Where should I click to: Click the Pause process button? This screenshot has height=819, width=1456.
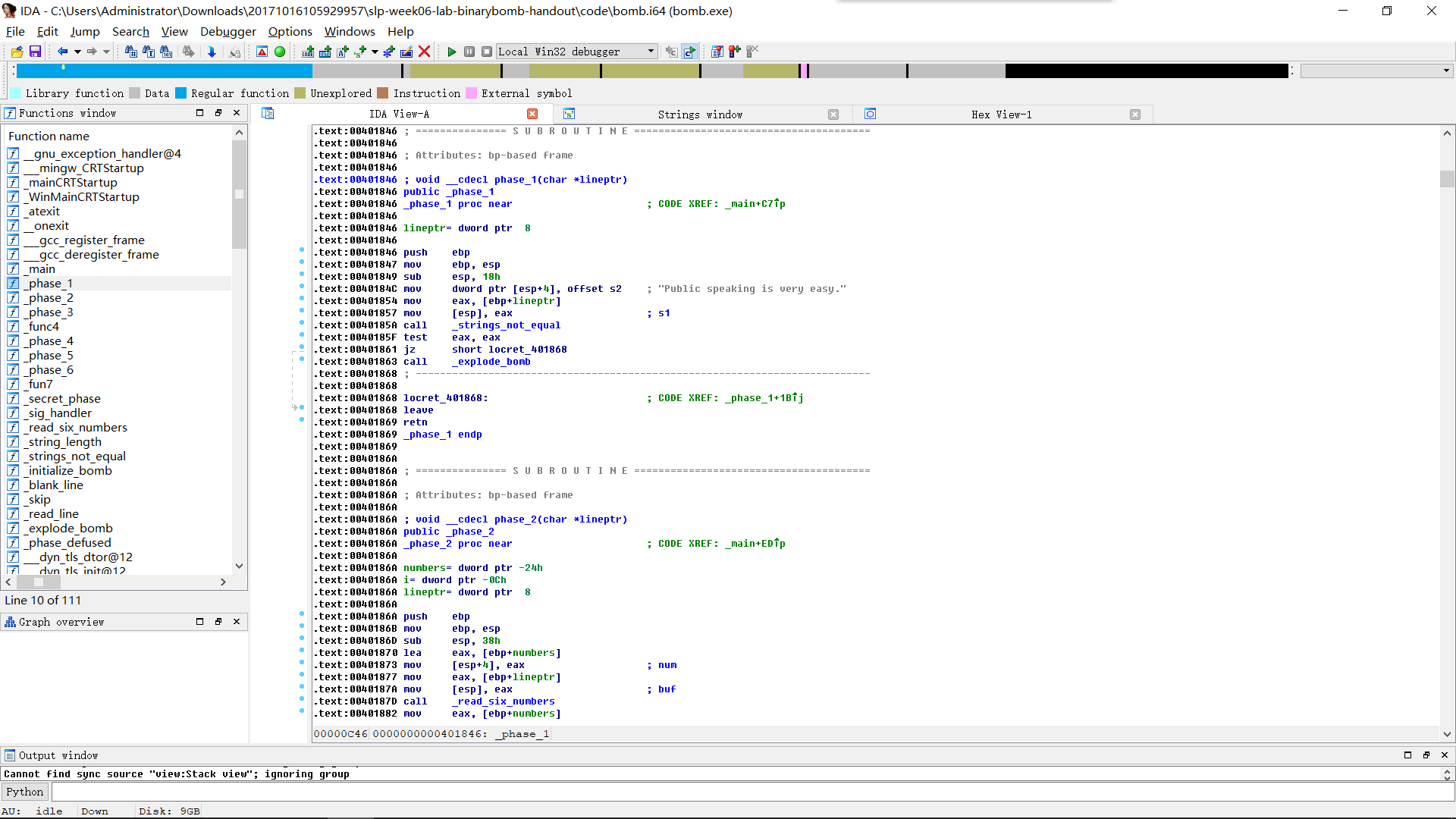(x=469, y=52)
